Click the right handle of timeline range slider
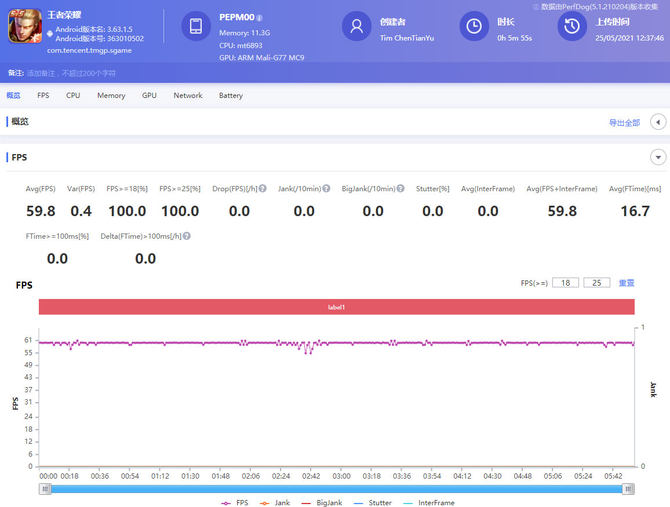Viewport: 670px width, 507px height. (628, 488)
